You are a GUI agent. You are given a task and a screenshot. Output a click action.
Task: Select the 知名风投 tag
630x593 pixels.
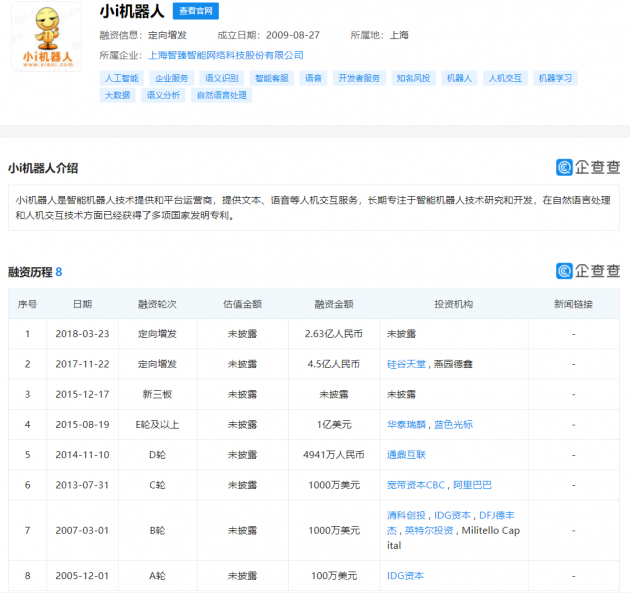413,78
